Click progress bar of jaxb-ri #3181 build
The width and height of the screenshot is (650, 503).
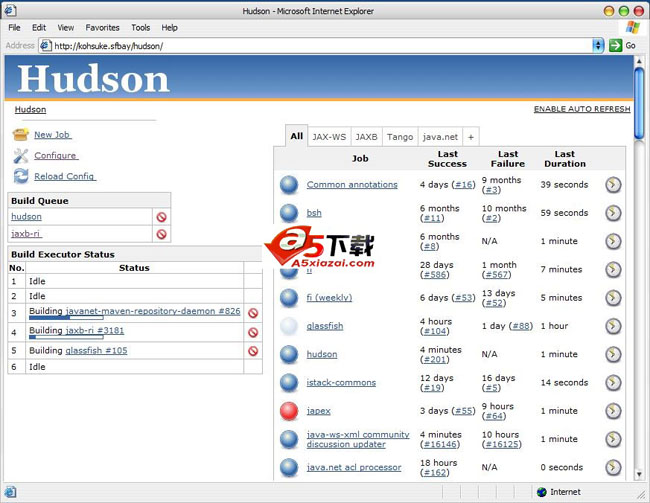tap(66, 337)
